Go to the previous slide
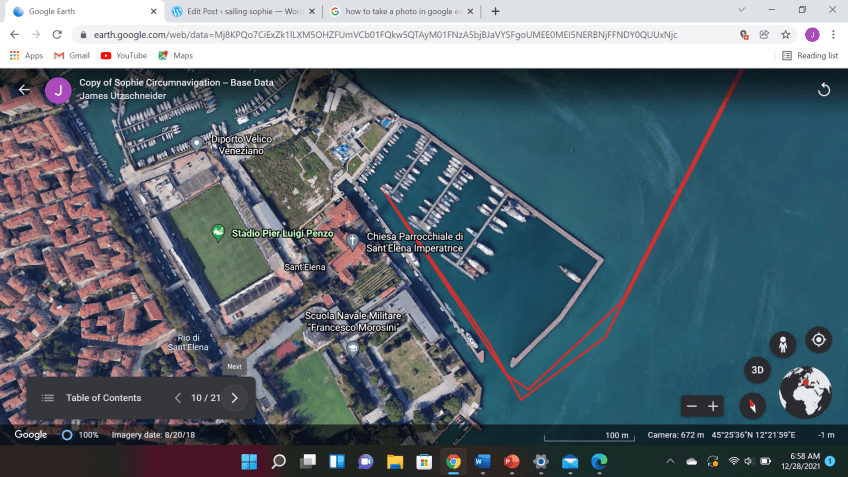This screenshot has width=848, height=477. [x=178, y=397]
